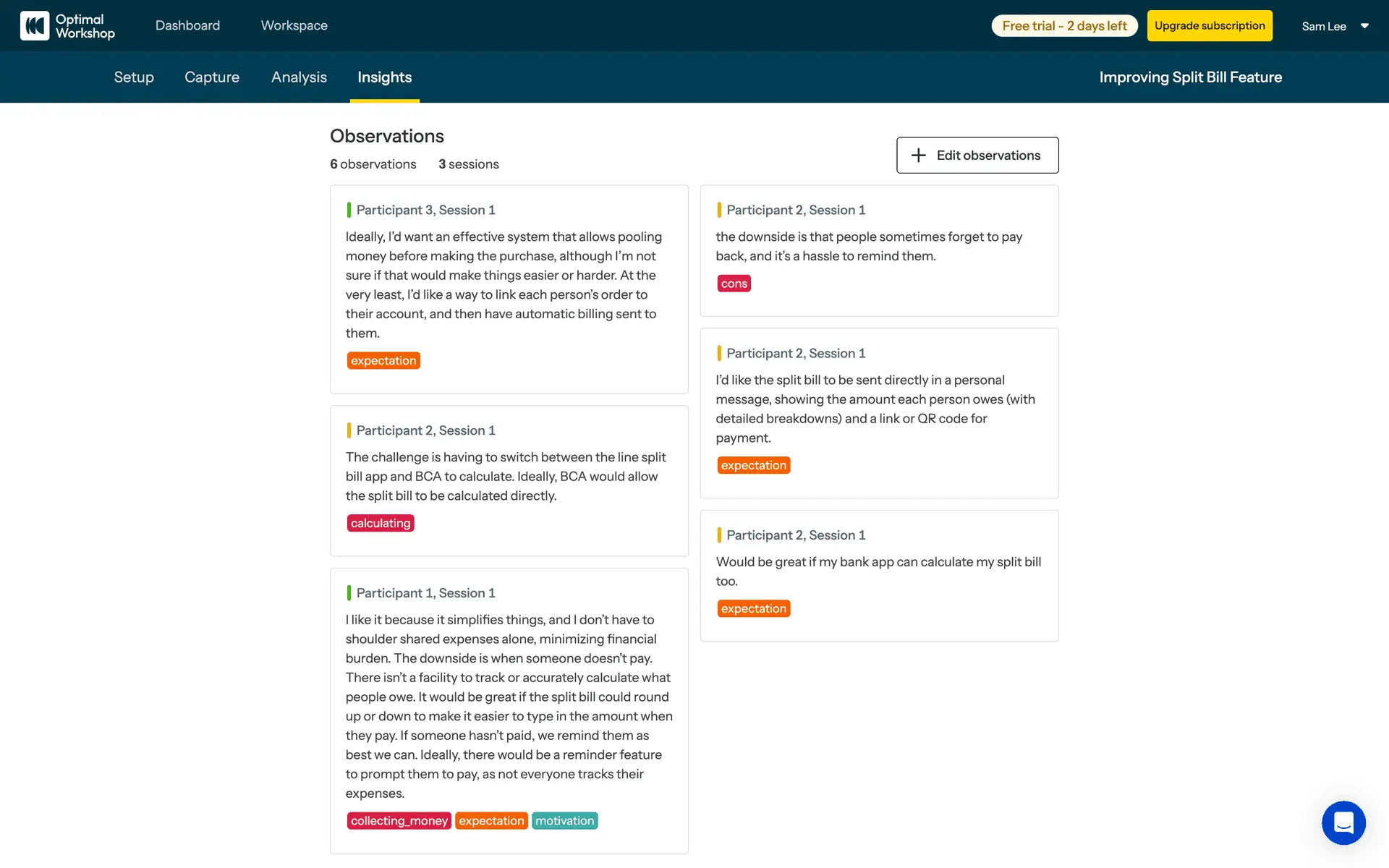Click the Free trial 2 days left badge
Screen dimensions: 1389x868
click(1064, 26)
